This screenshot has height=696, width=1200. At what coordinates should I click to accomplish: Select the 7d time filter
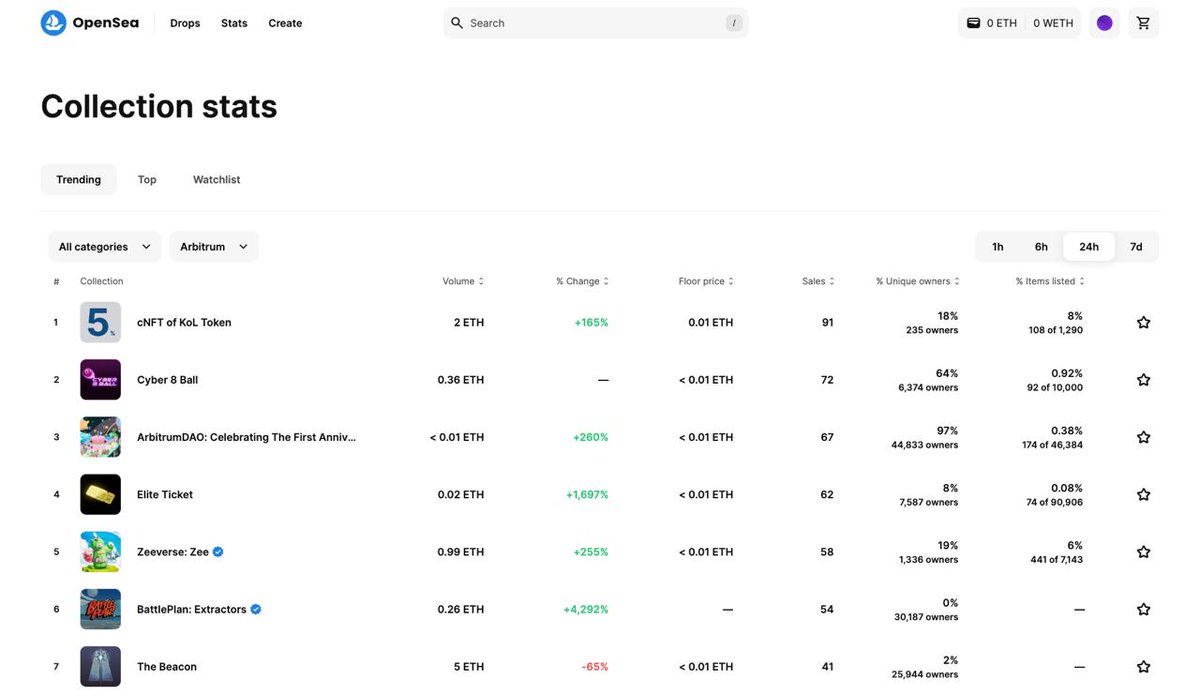pos(1135,246)
